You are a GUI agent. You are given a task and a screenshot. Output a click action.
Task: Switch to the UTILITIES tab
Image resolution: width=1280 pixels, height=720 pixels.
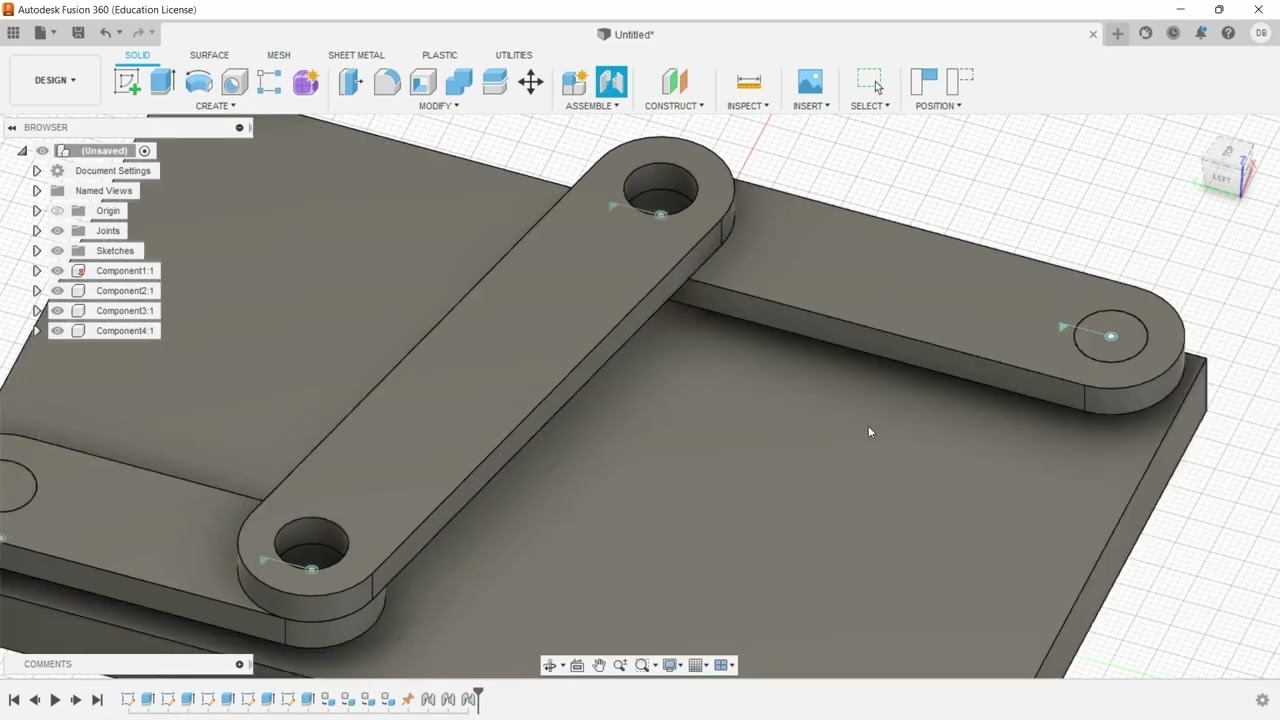[514, 55]
